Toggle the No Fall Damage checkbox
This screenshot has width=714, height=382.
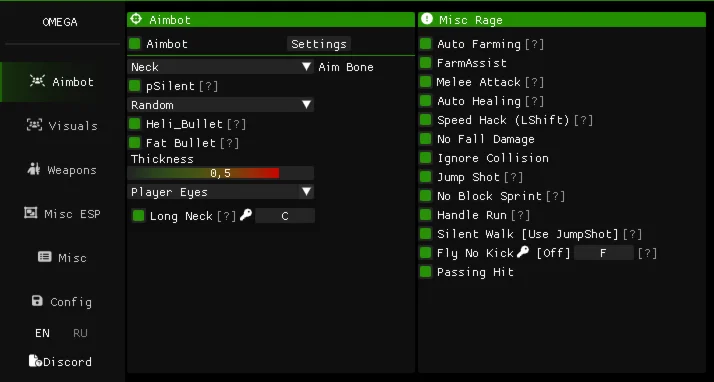coord(425,139)
